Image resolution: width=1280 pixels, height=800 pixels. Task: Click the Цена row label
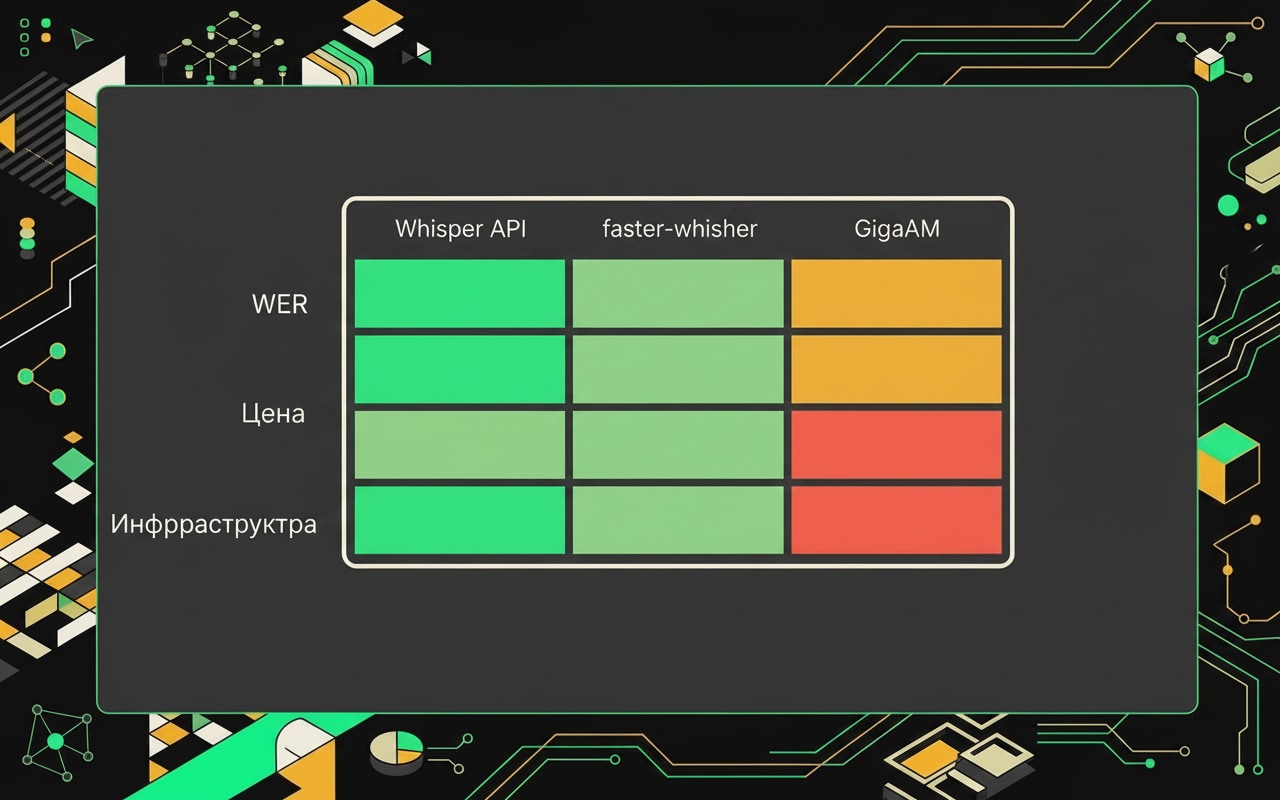(x=273, y=413)
